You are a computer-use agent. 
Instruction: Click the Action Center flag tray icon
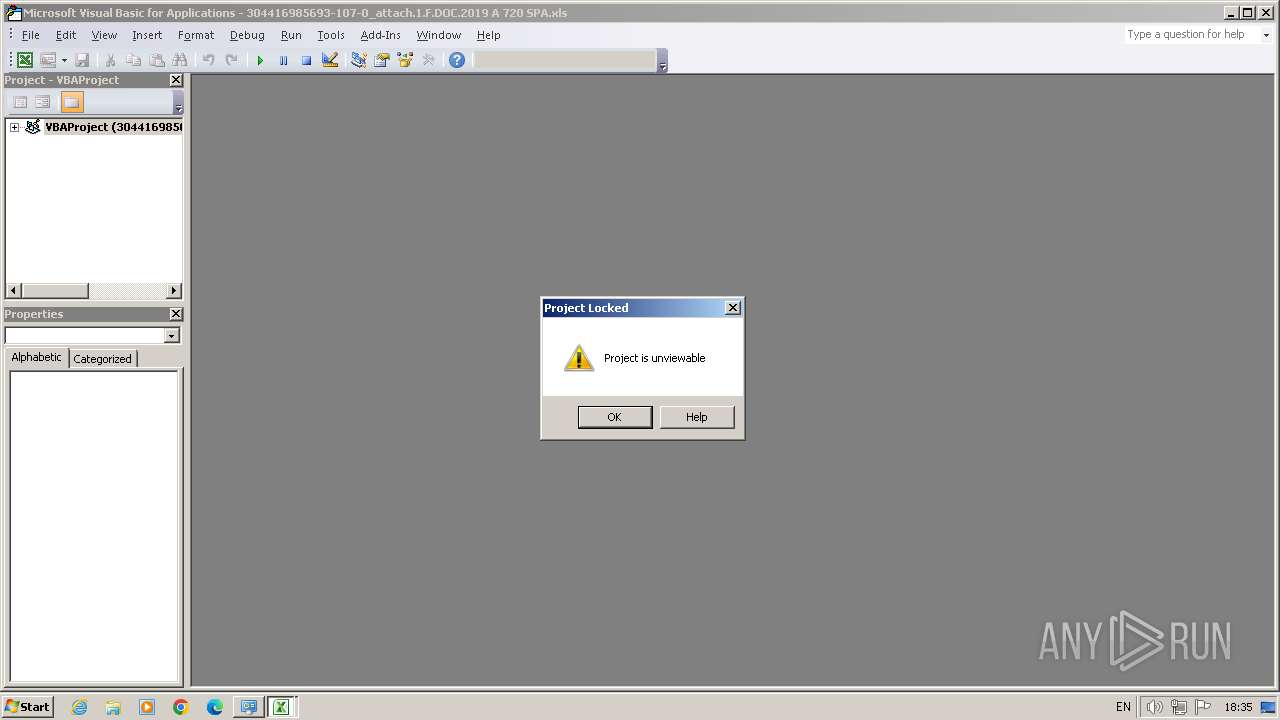pyautogui.click(x=1203, y=707)
